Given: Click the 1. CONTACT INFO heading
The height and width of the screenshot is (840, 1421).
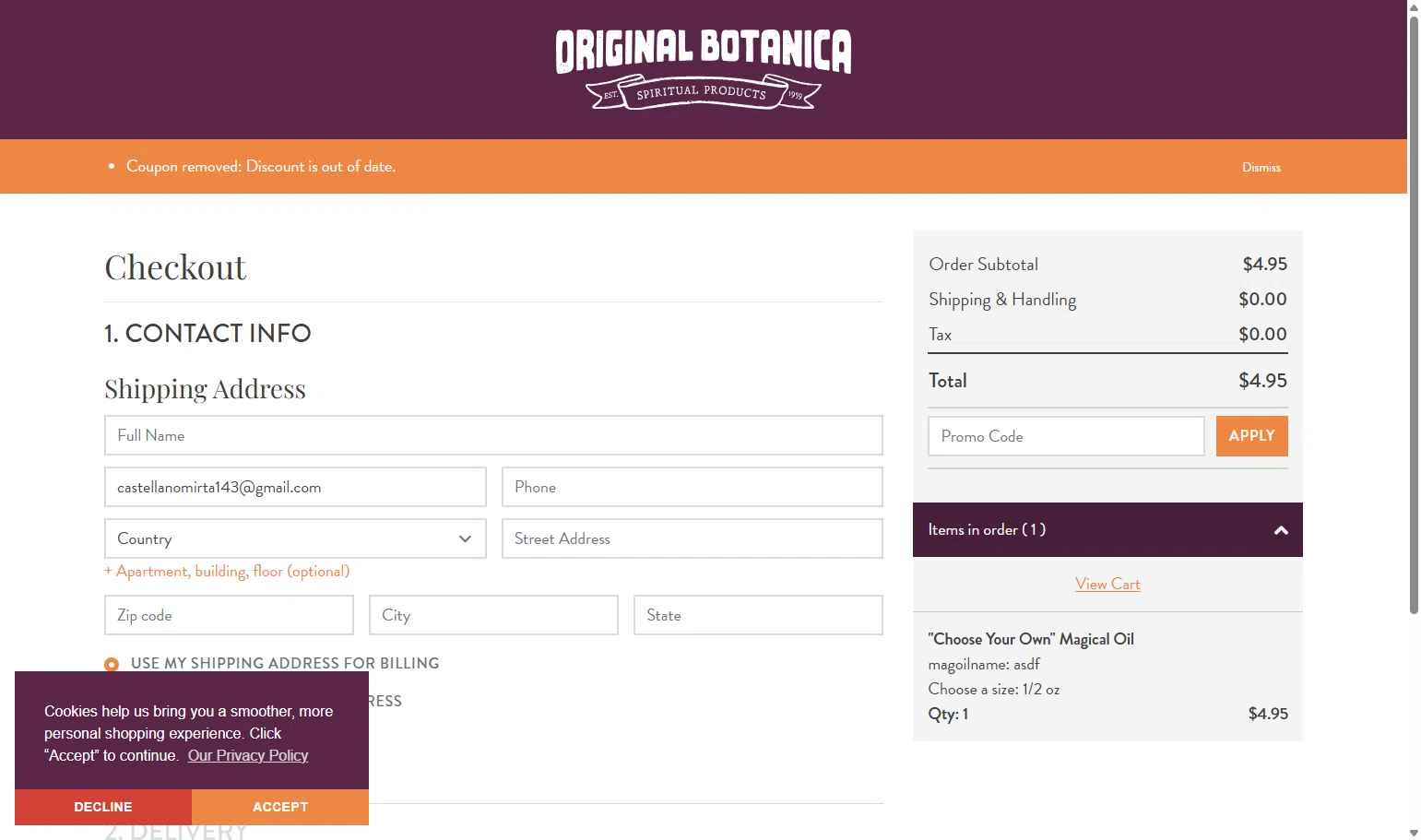Looking at the screenshot, I should pos(207,333).
